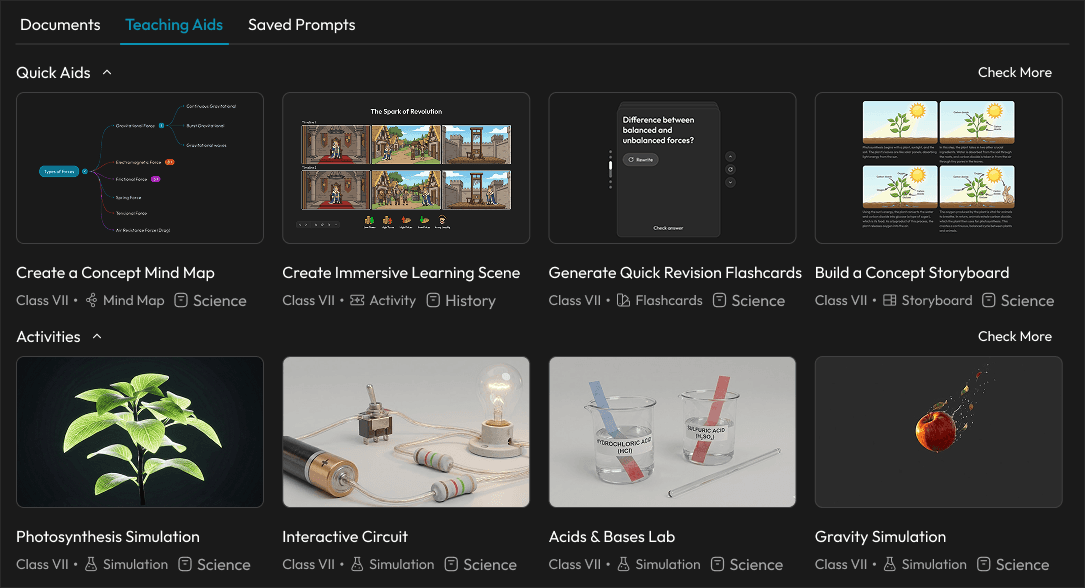The height and width of the screenshot is (588, 1085).
Task: Switch to the Documents tab
Action: [x=60, y=24]
